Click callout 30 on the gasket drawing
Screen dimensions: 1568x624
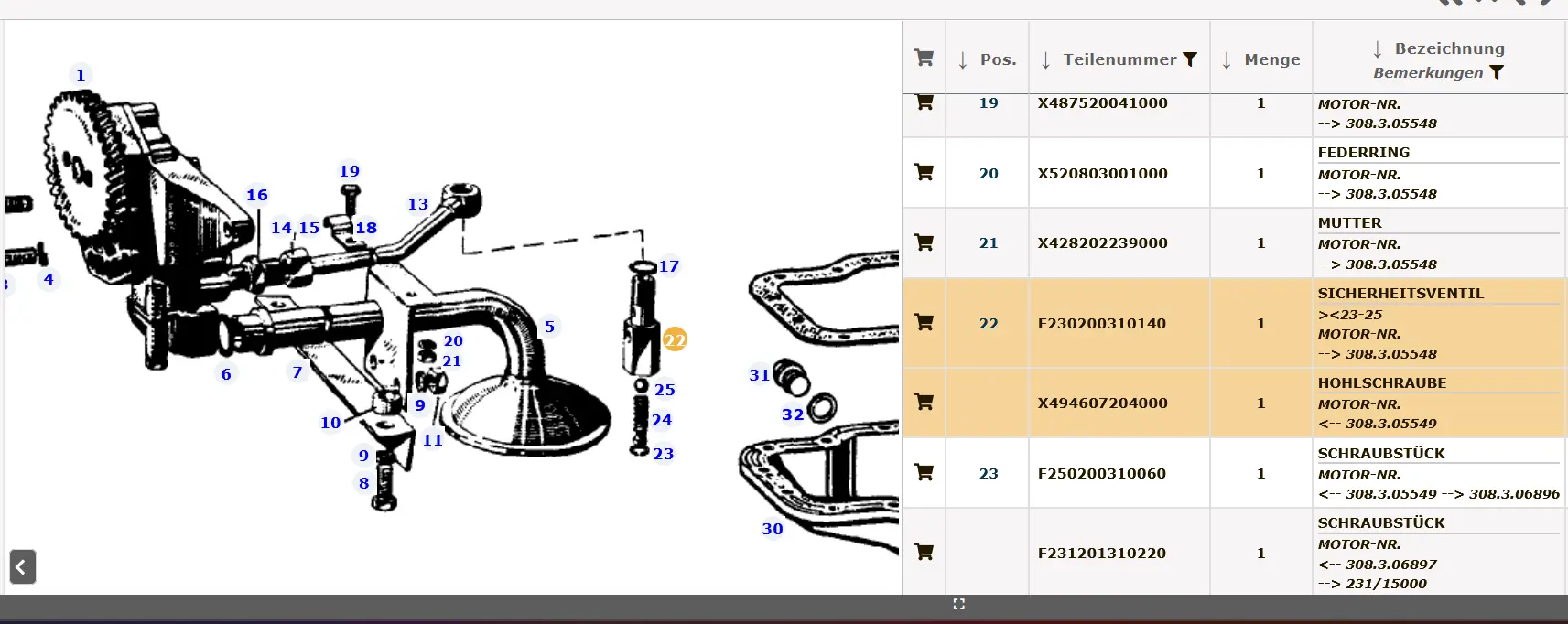tap(773, 529)
